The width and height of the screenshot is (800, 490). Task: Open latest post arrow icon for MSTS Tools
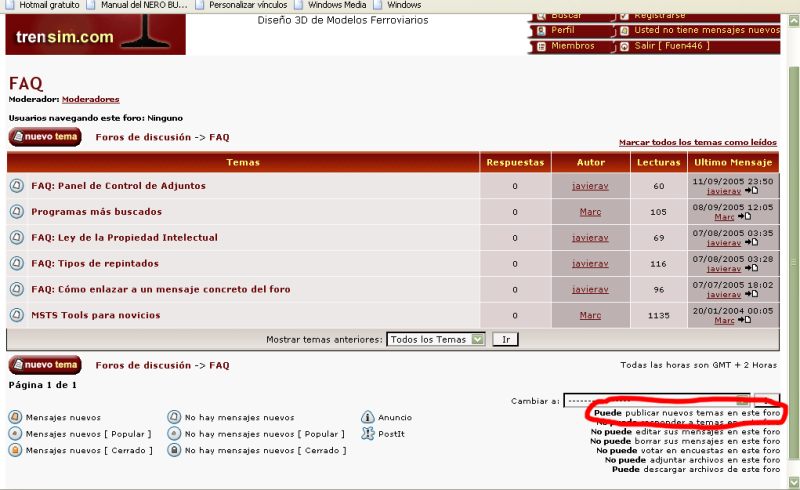click(745, 320)
